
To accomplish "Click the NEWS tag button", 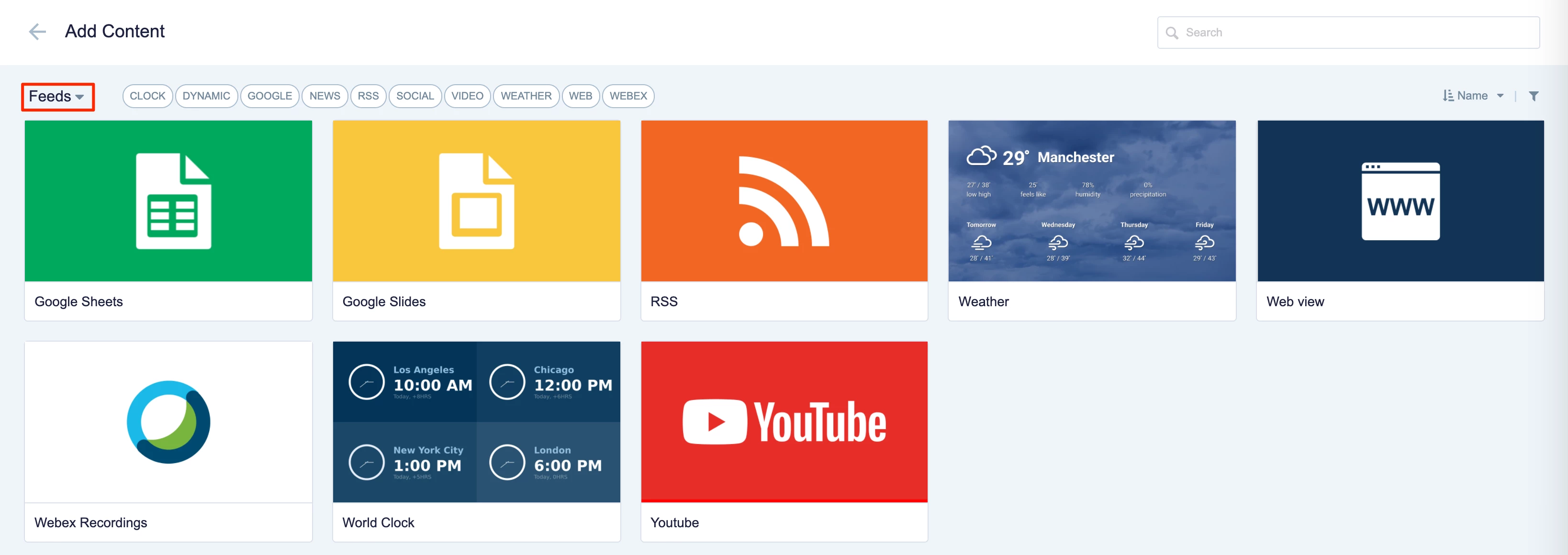I will pos(325,96).
